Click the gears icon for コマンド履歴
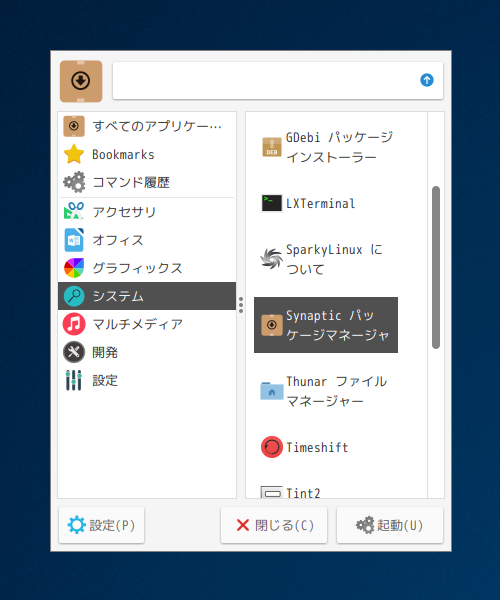The image size is (500, 600). click(74, 182)
